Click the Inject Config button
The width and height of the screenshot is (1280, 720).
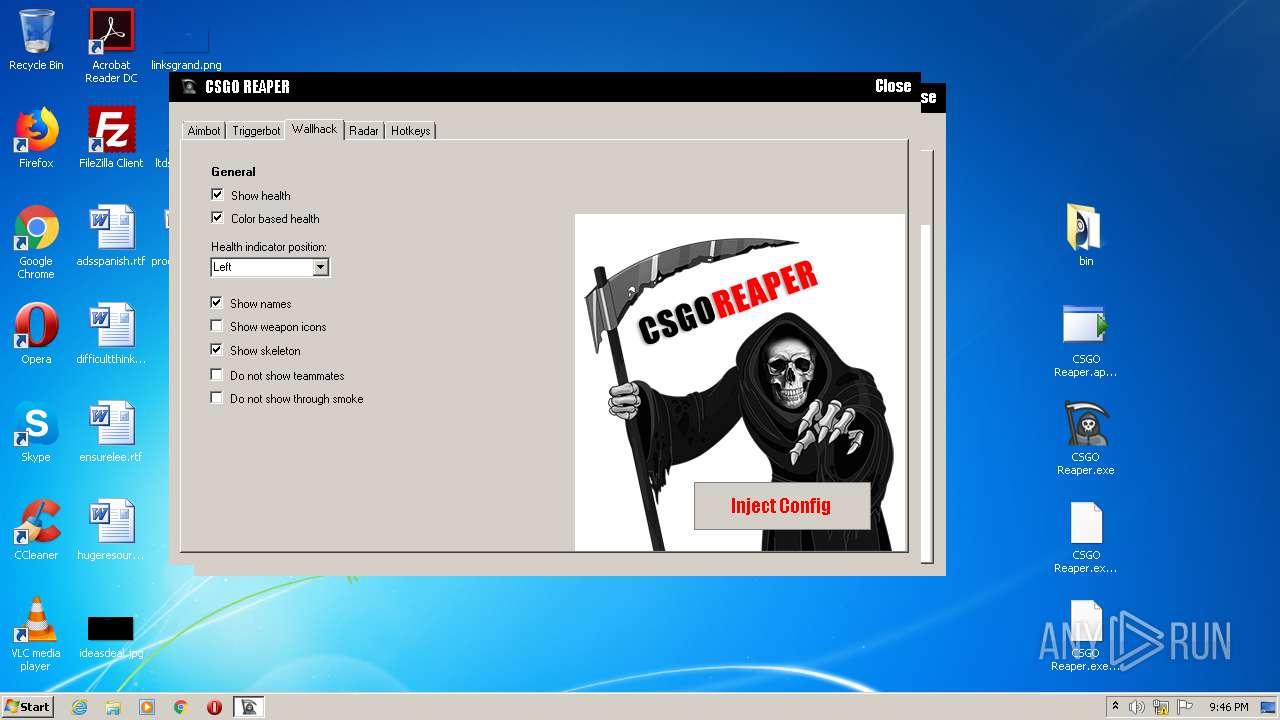pyautogui.click(x=782, y=506)
